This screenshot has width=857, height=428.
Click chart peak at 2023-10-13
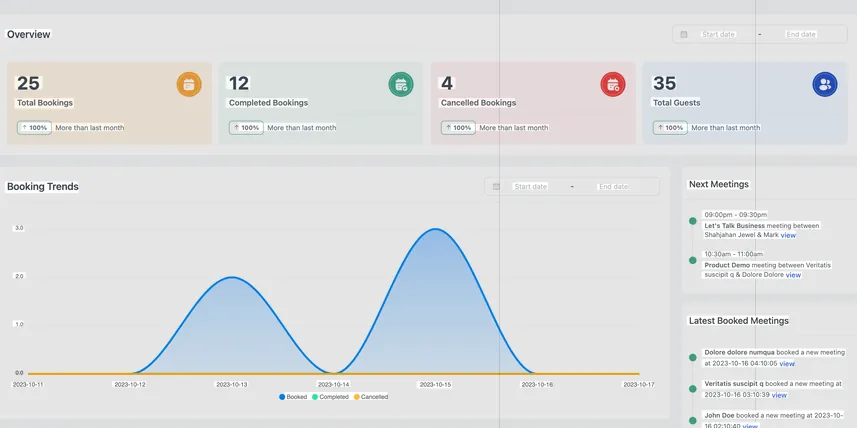click(x=232, y=277)
